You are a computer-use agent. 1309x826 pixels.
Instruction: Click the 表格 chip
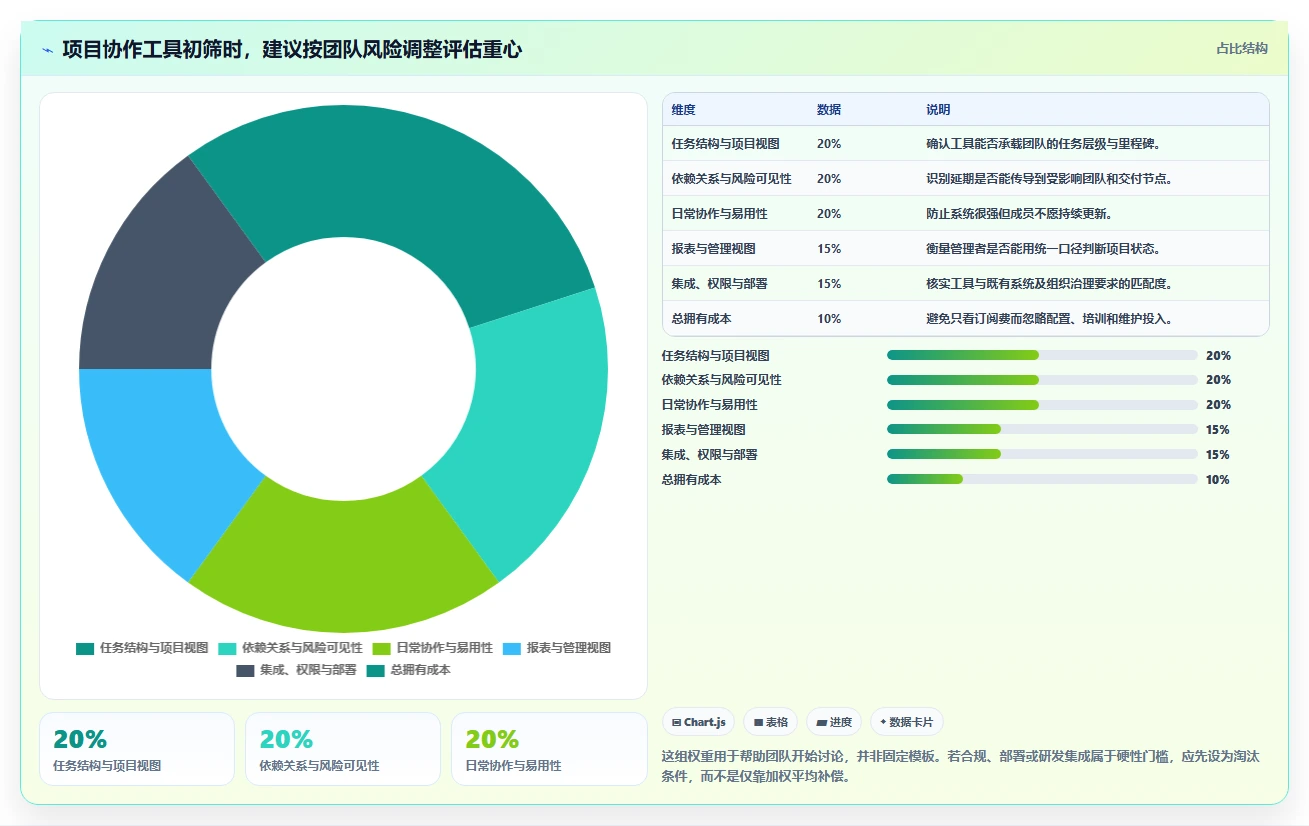point(770,722)
